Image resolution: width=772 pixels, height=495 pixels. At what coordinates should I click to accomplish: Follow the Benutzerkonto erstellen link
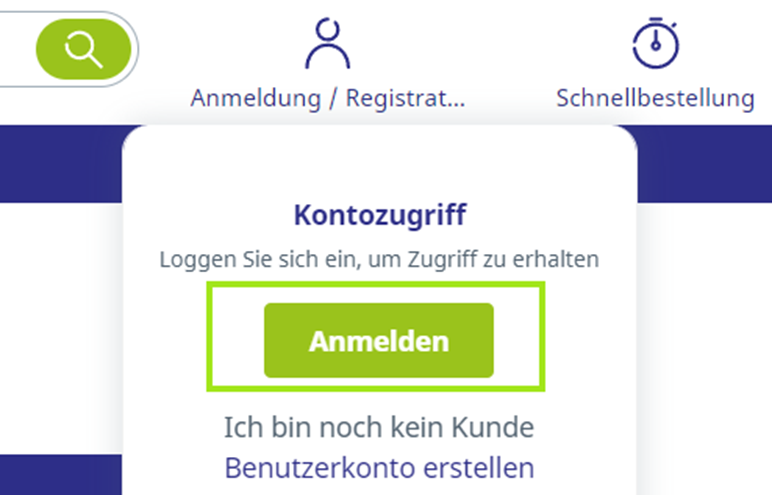click(x=379, y=467)
